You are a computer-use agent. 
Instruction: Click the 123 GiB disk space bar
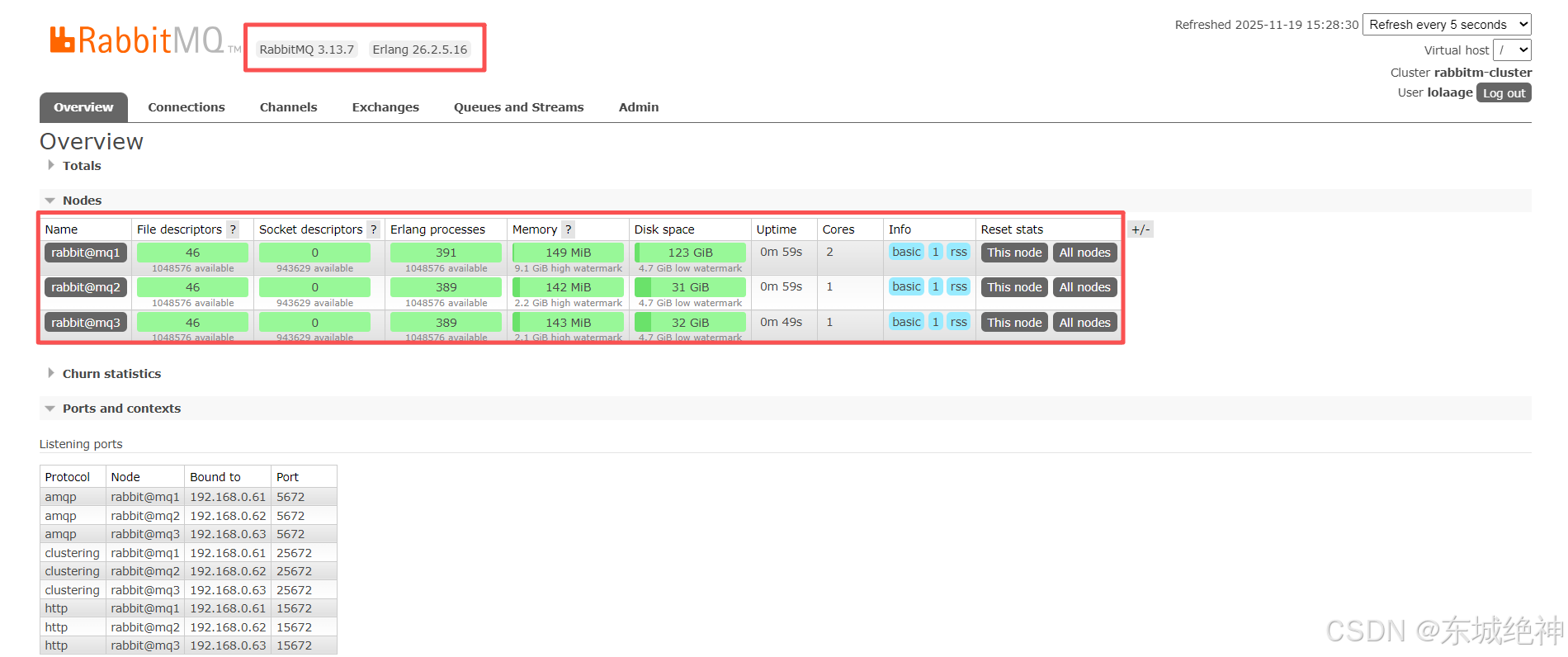(690, 253)
